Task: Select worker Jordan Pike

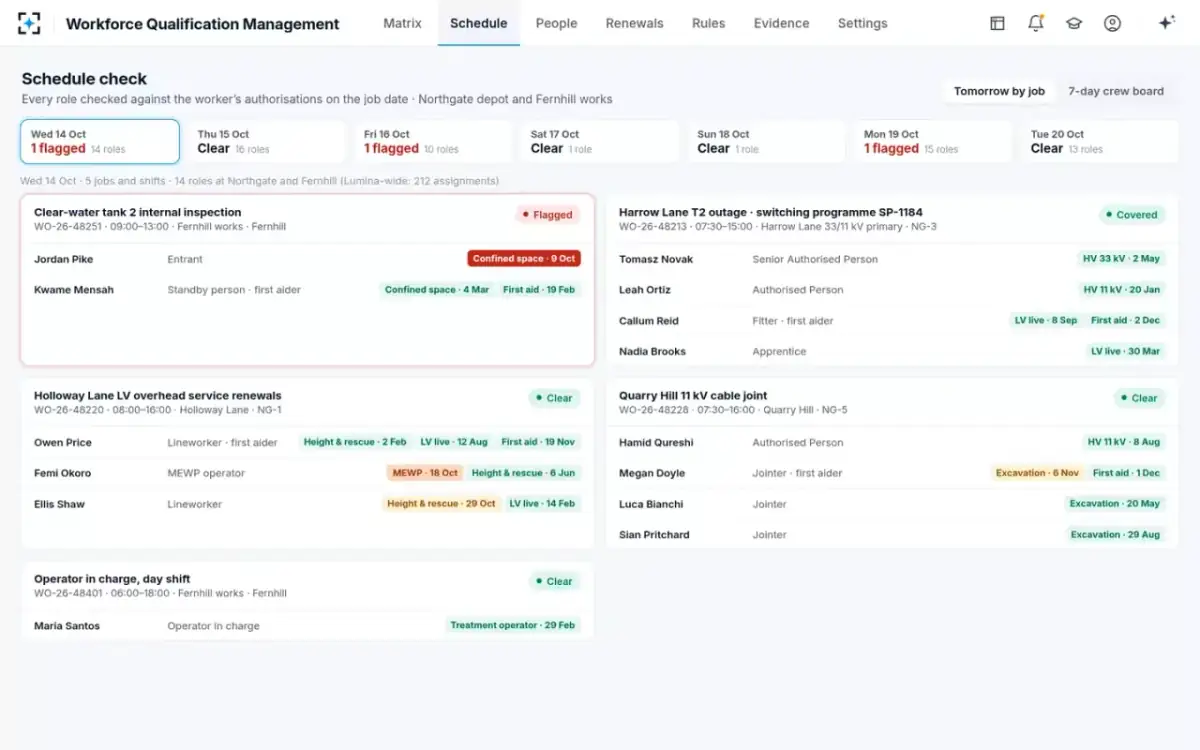Action: tap(63, 259)
